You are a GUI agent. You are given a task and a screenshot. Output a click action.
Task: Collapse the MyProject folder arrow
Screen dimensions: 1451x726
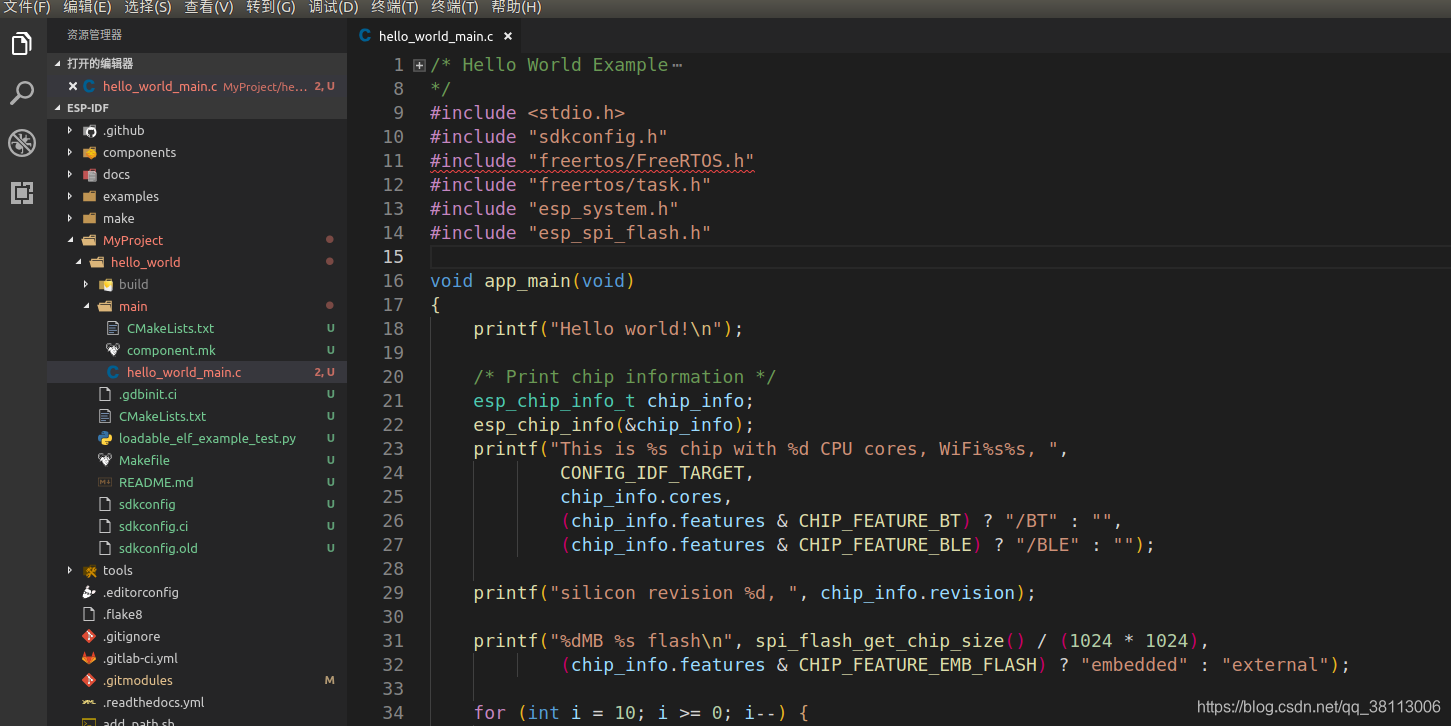pyautogui.click(x=70, y=241)
